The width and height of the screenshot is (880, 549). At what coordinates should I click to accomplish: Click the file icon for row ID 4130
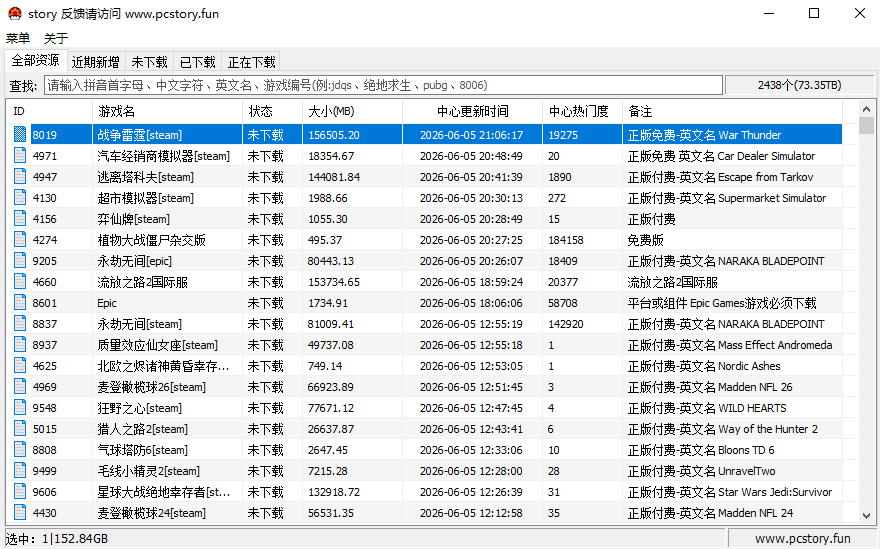coord(20,198)
